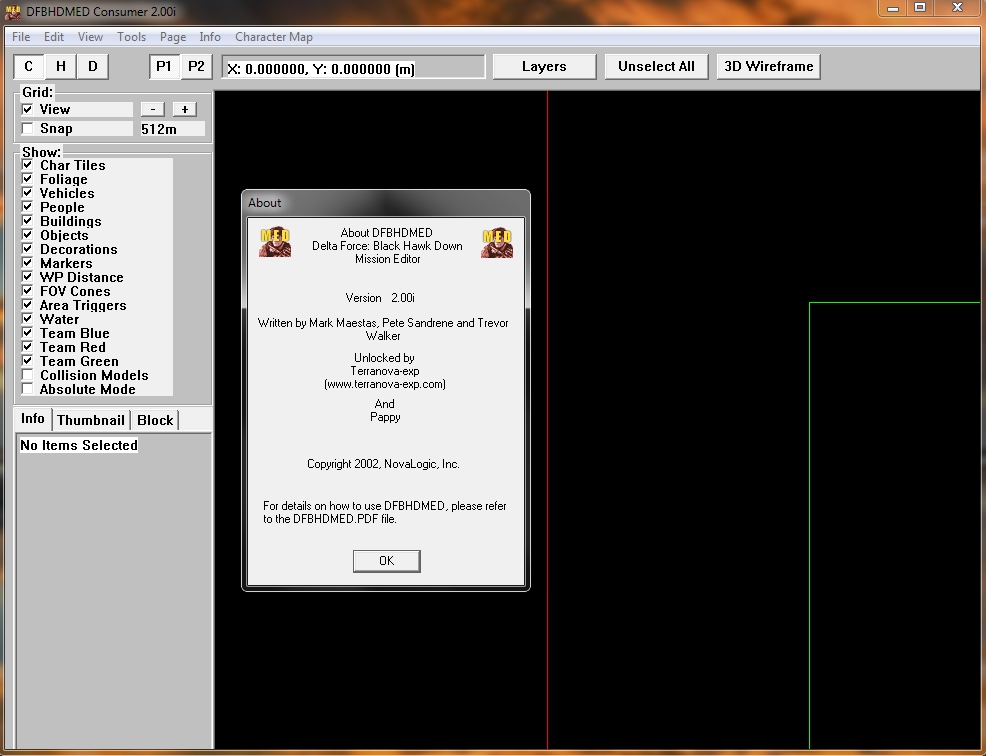
Task: Click the H toolbar button
Action: [60, 67]
